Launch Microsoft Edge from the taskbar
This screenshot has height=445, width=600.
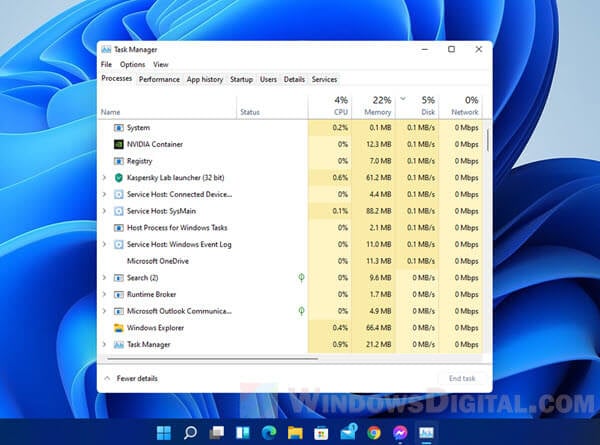[x=269, y=433]
